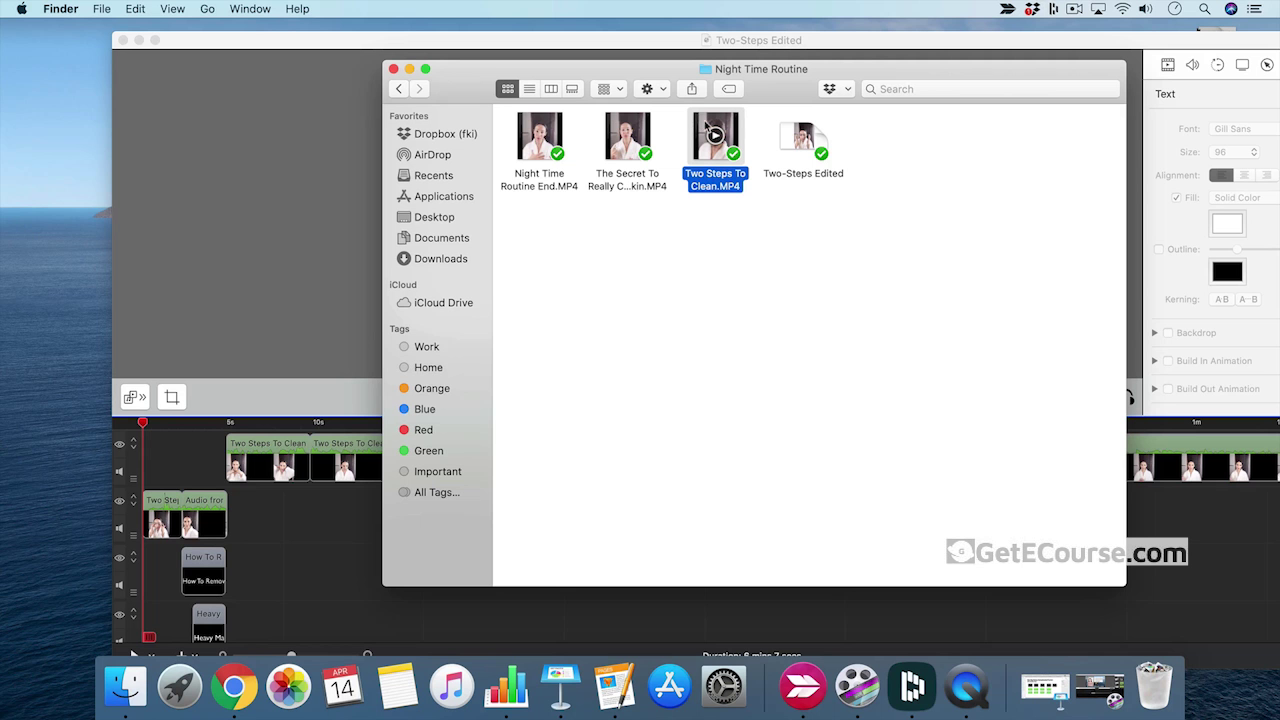
Task: Hide the second timeline track
Action: coord(119,501)
